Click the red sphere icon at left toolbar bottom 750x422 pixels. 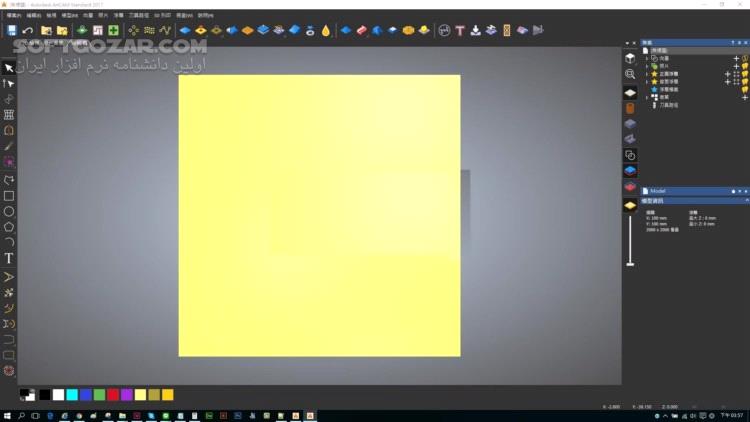coord(9,371)
